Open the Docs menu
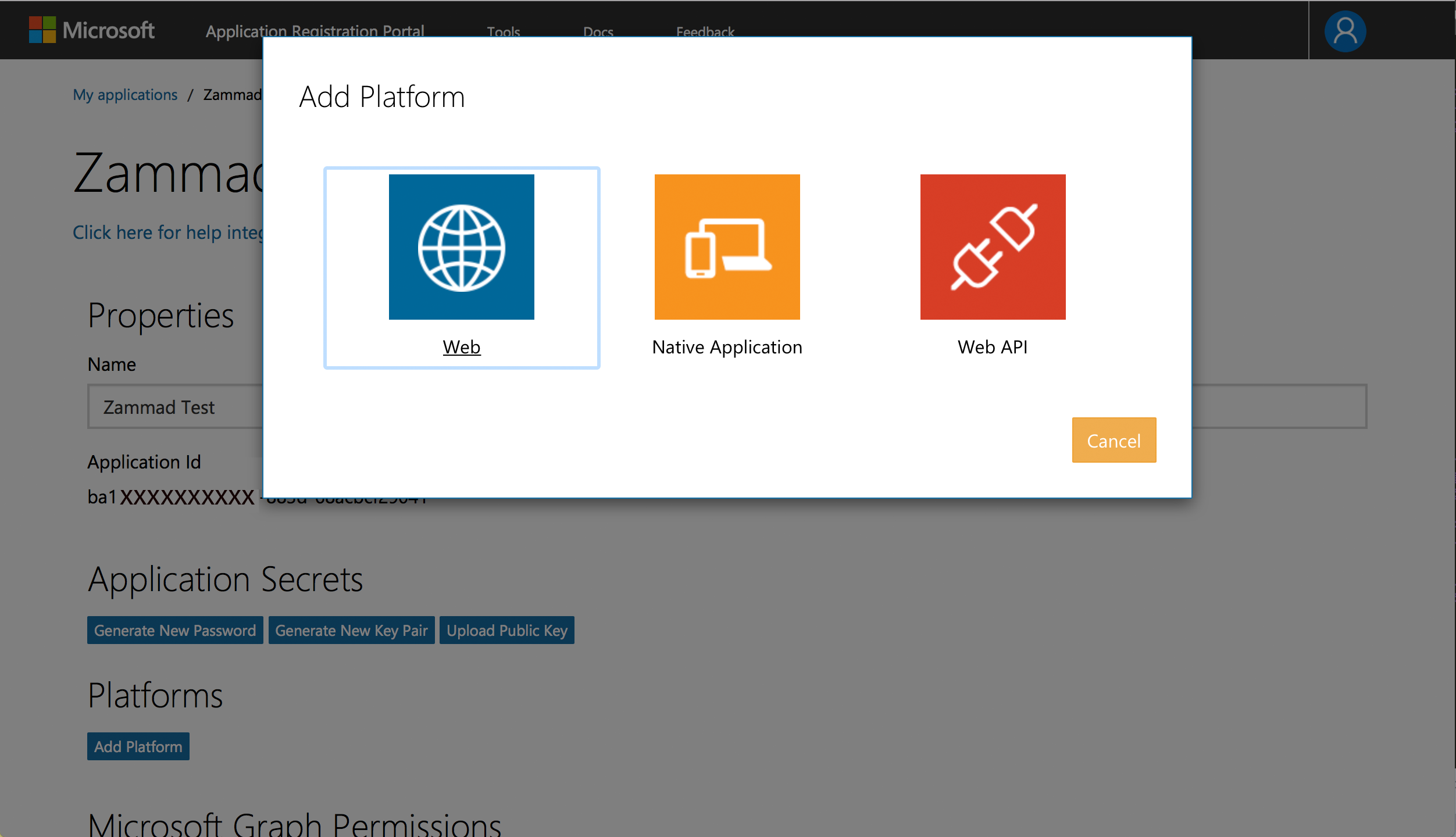 tap(598, 32)
